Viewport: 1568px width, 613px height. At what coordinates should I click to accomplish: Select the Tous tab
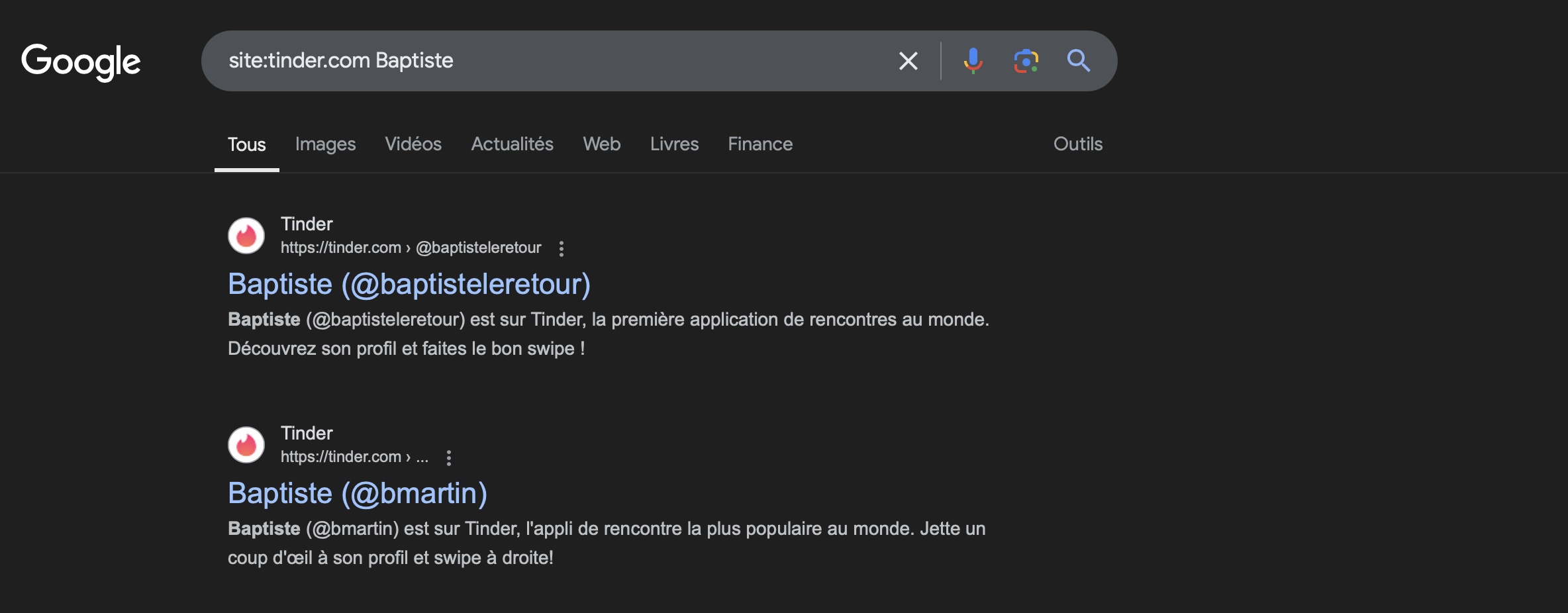click(246, 144)
